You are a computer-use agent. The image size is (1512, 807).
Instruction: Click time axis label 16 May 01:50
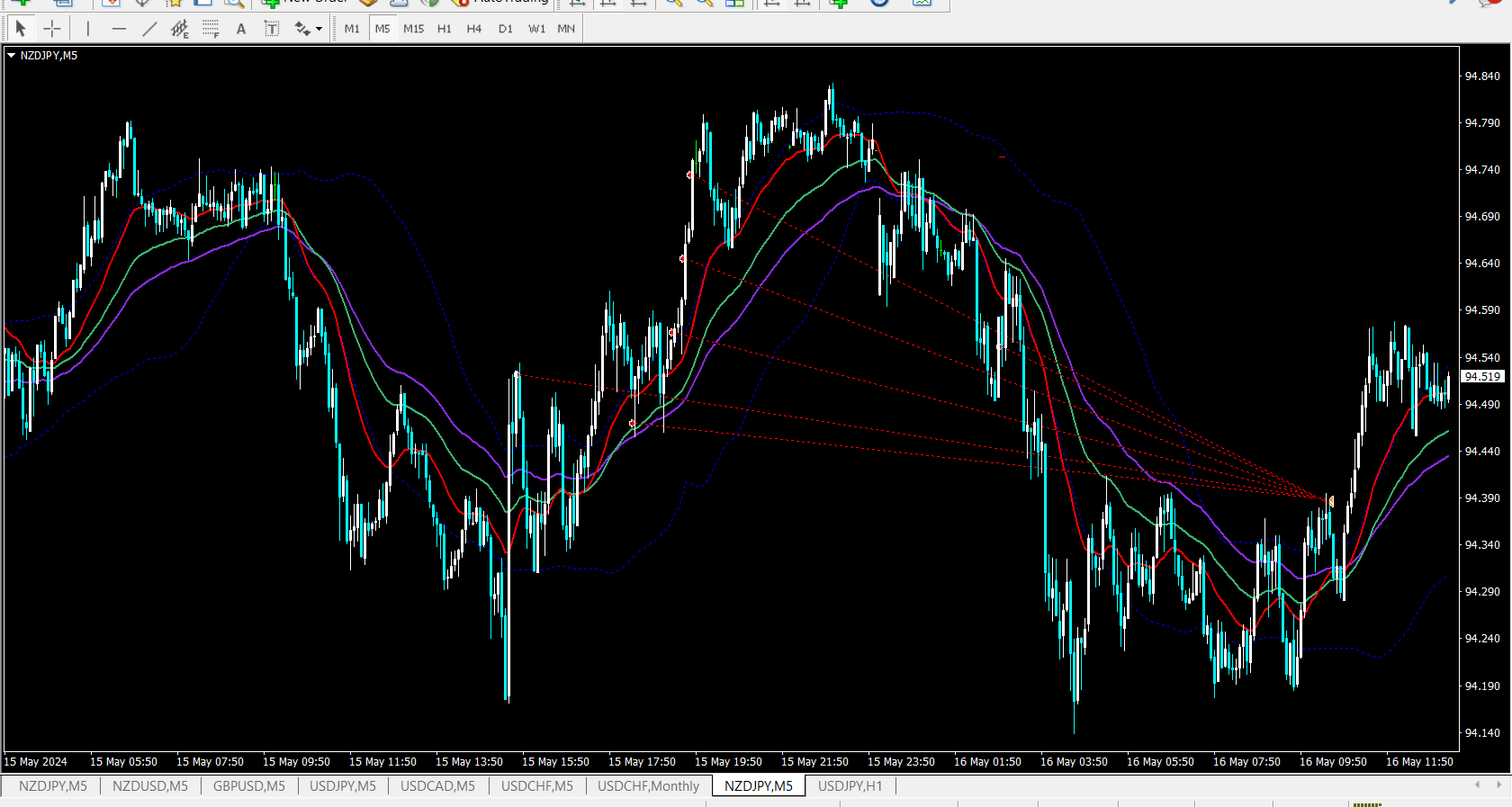(987, 762)
